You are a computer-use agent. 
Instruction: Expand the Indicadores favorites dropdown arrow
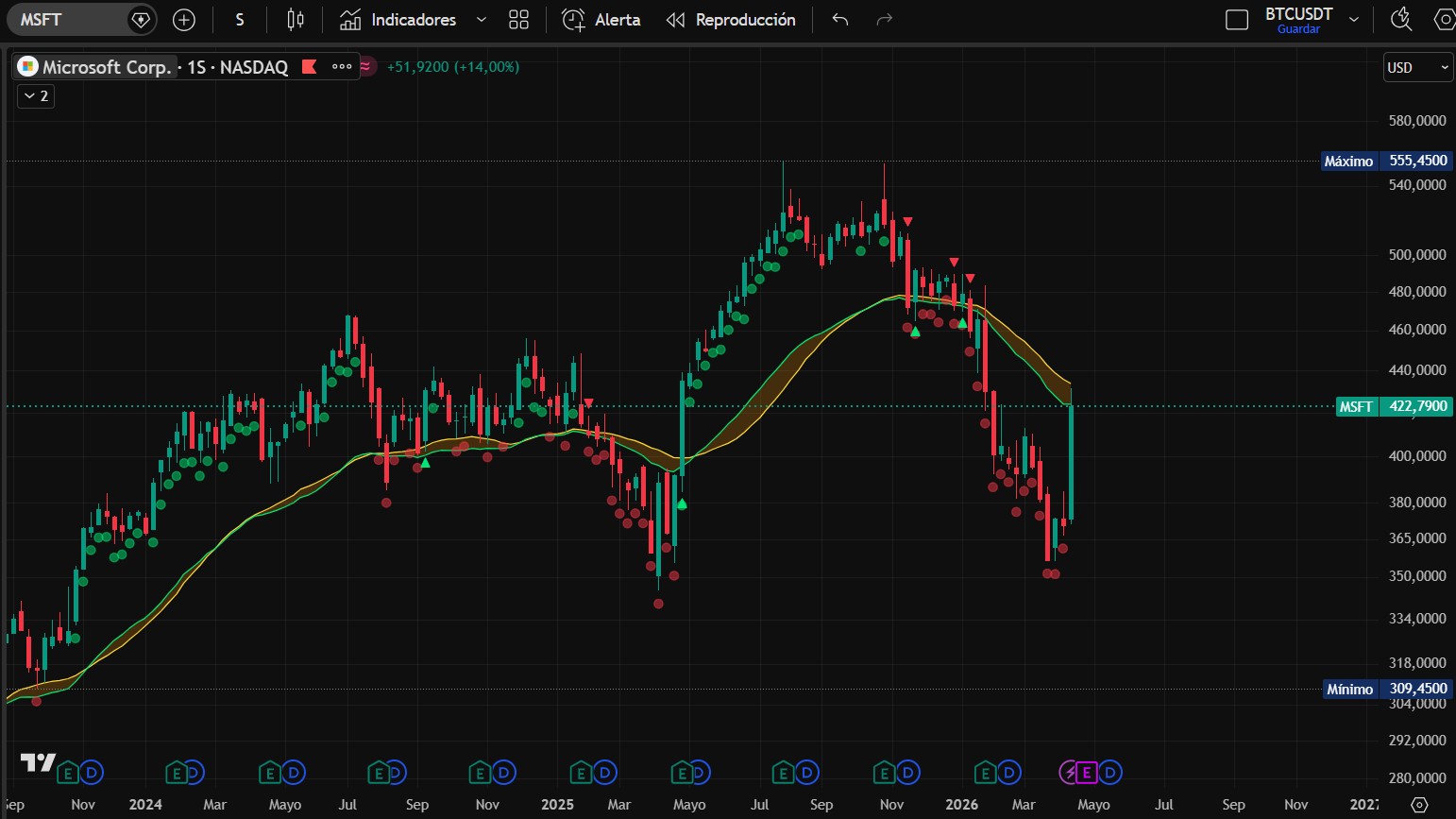tap(482, 20)
